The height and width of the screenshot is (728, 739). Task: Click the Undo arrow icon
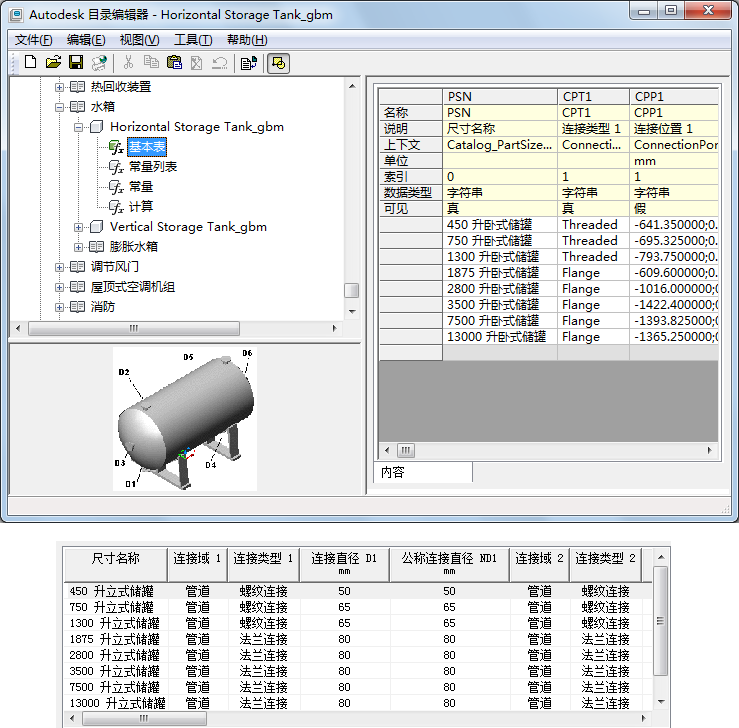[x=219, y=63]
